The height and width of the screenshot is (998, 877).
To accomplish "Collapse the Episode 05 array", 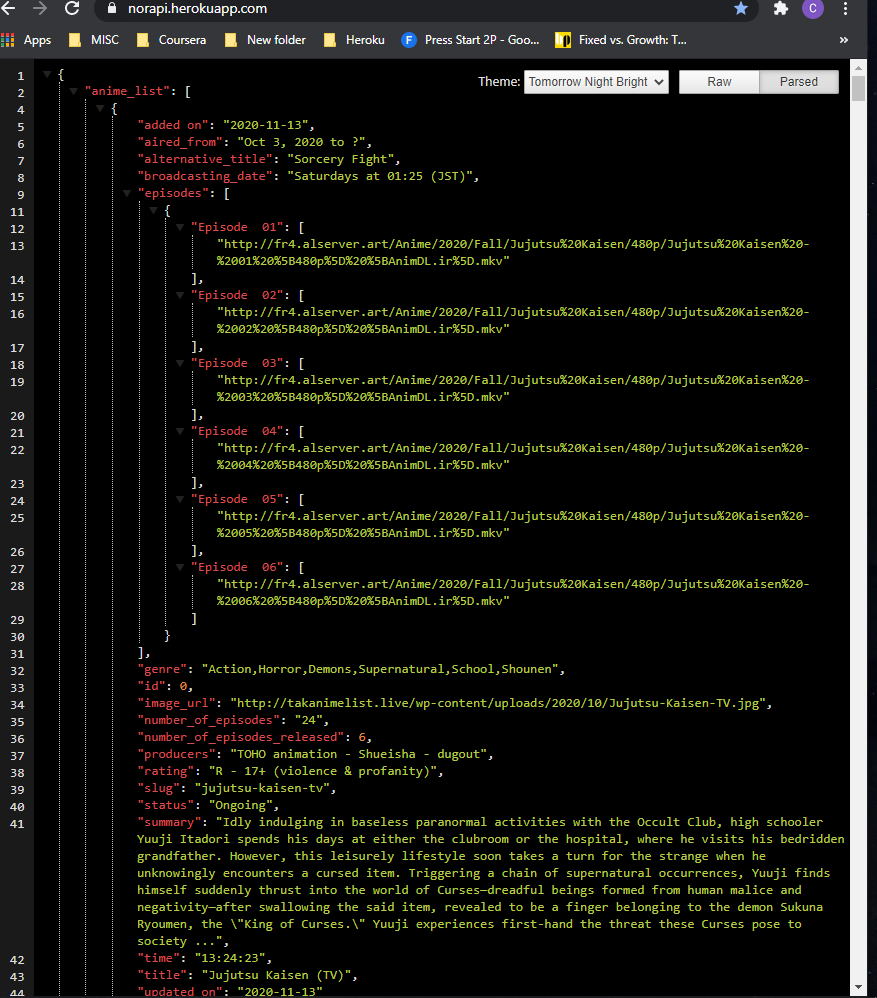I will point(180,499).
